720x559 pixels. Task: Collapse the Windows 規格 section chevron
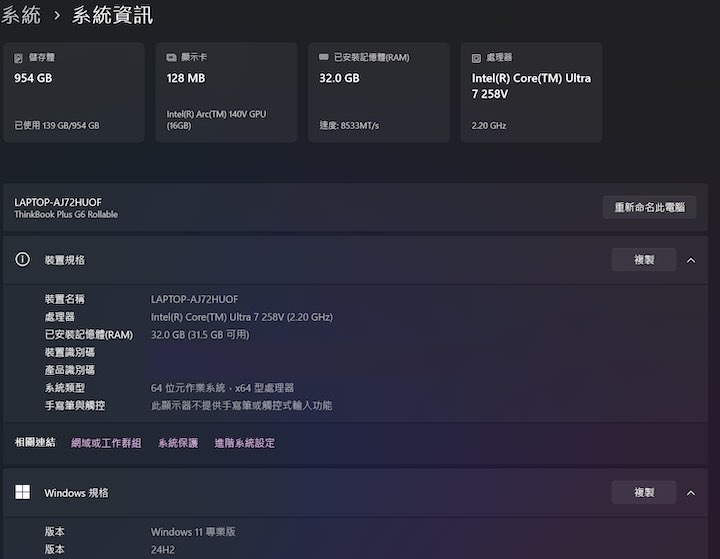tap(691, 493)
